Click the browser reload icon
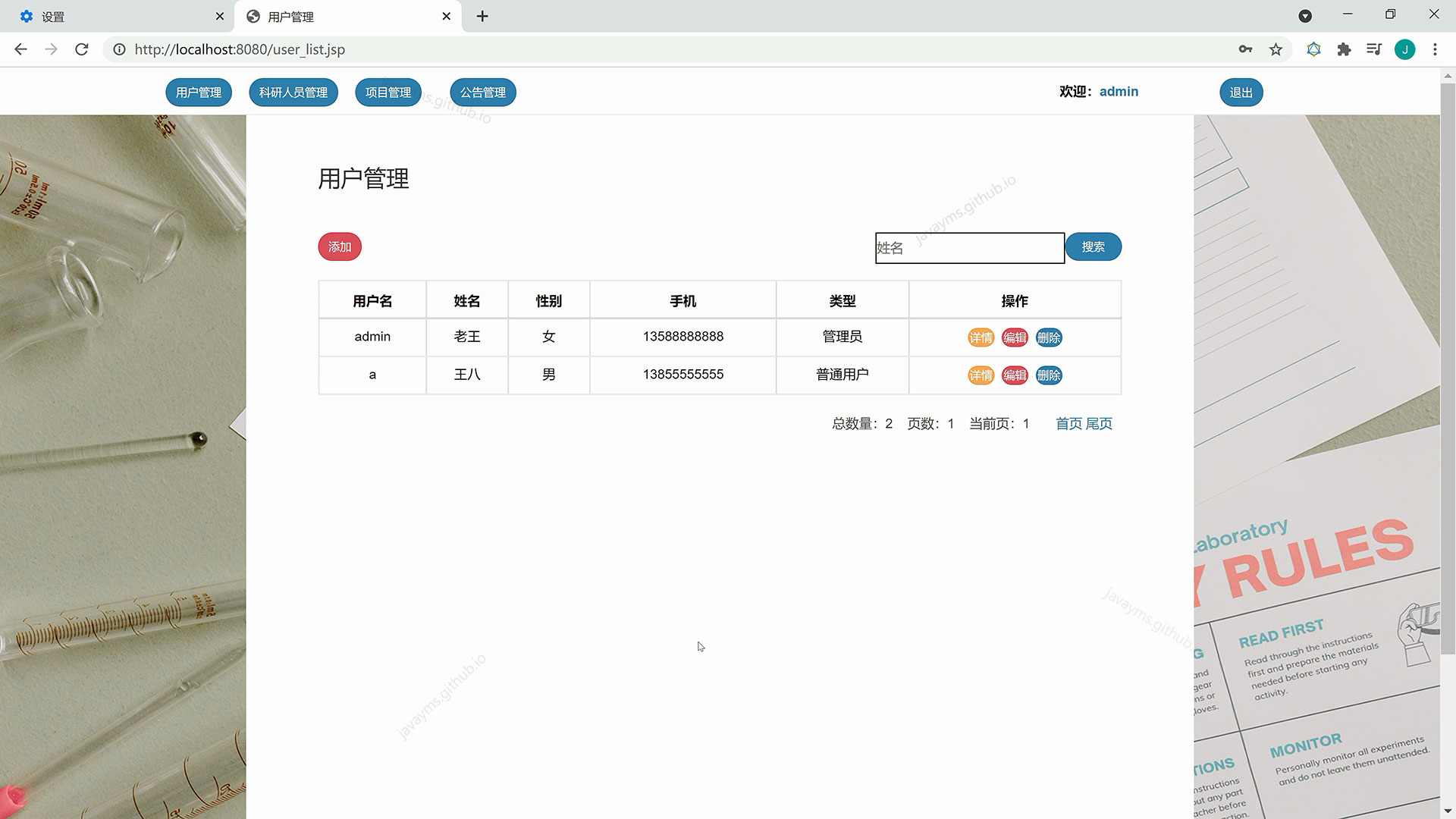Viewport: 1456px width, 819px height. 82,49
